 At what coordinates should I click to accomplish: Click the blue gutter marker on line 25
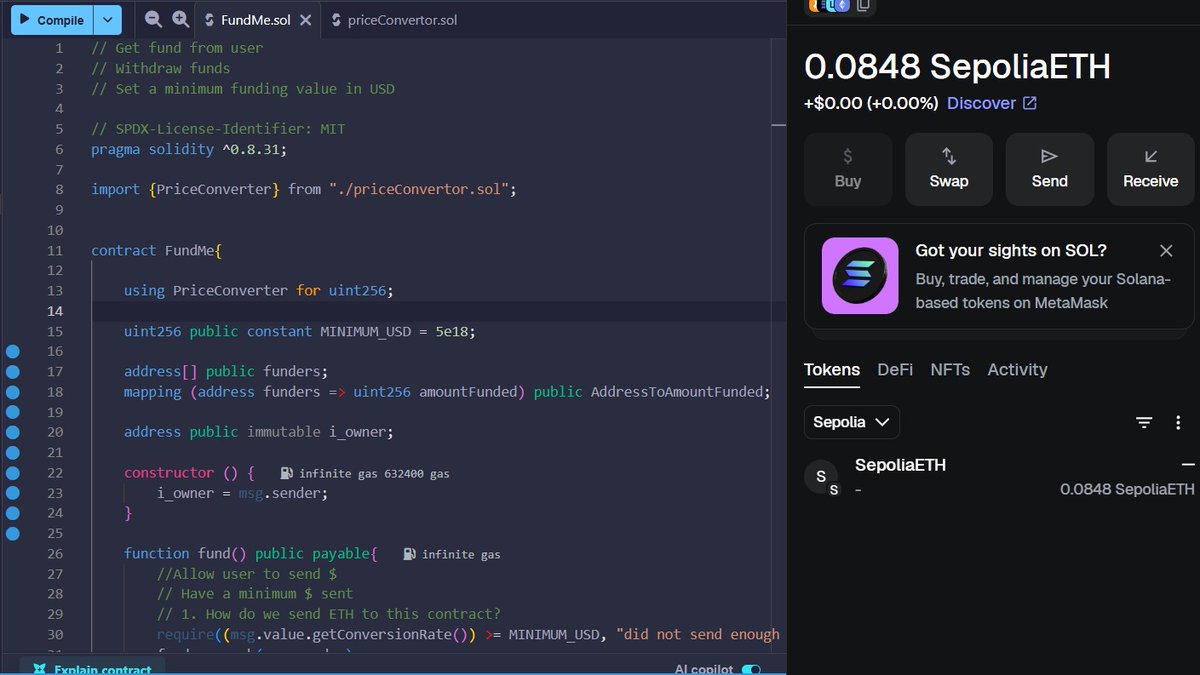[x=13, y=533]
